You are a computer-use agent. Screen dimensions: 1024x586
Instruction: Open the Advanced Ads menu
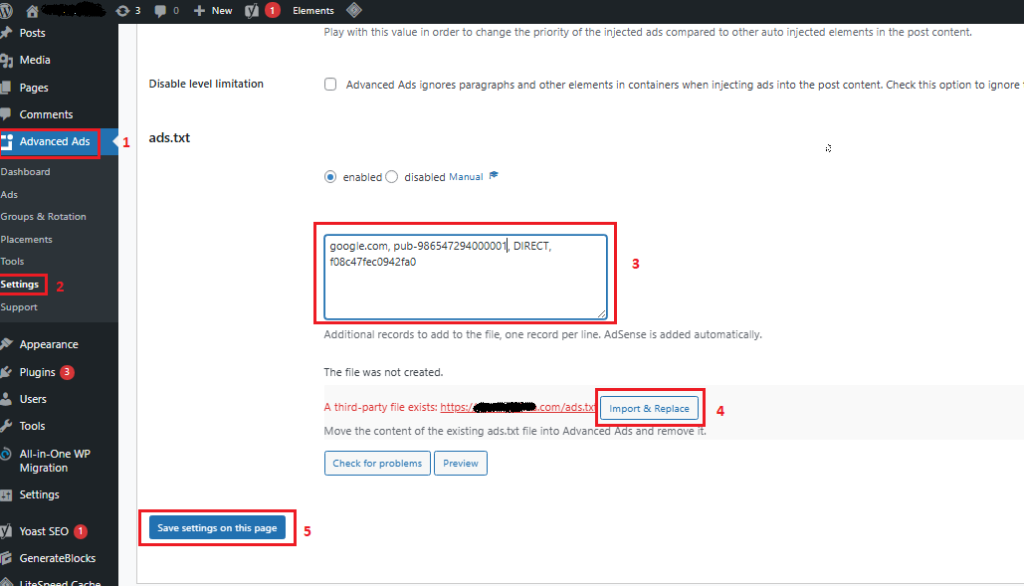point(55,142)
